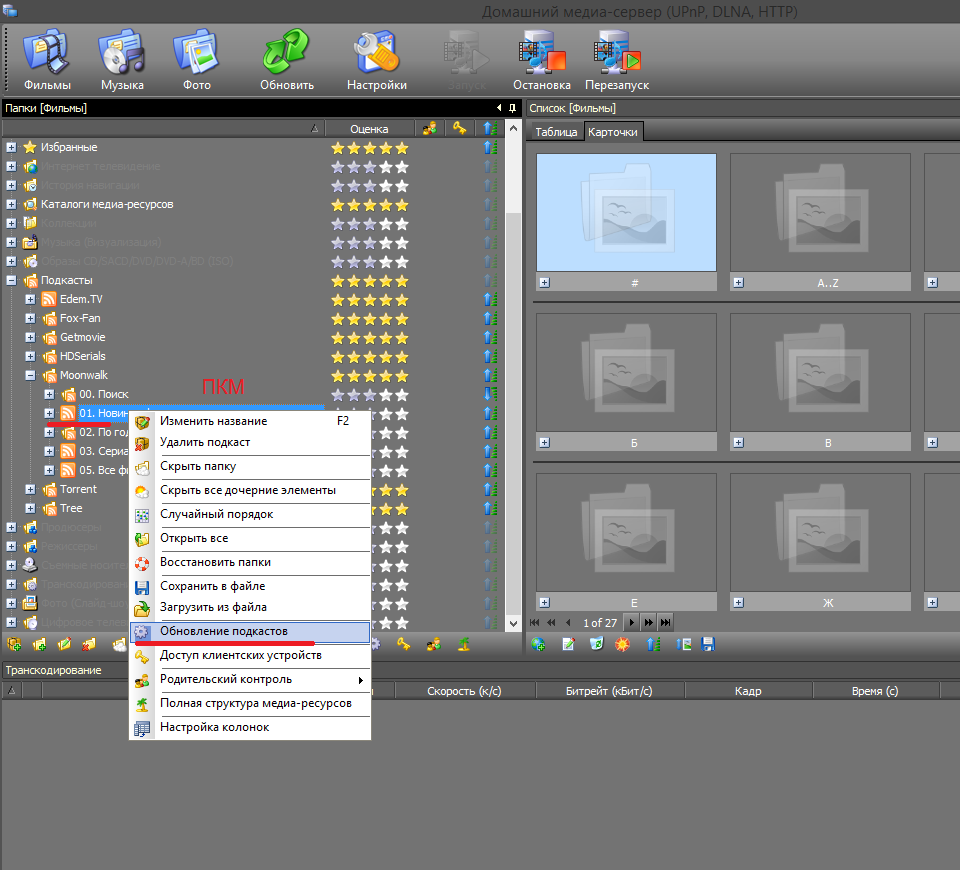Set the Избранные star rating to five

click(x=401, y=147)
